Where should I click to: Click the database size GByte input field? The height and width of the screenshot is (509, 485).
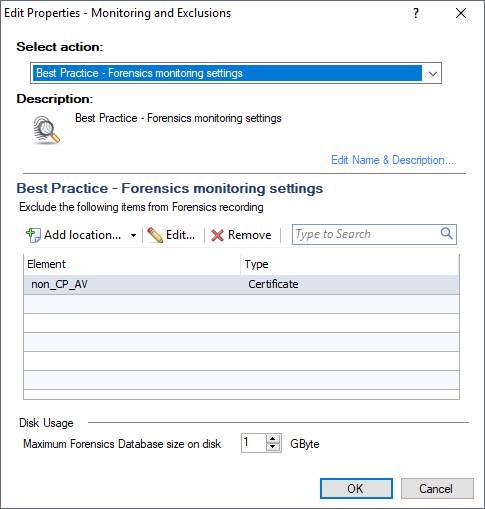254,443
